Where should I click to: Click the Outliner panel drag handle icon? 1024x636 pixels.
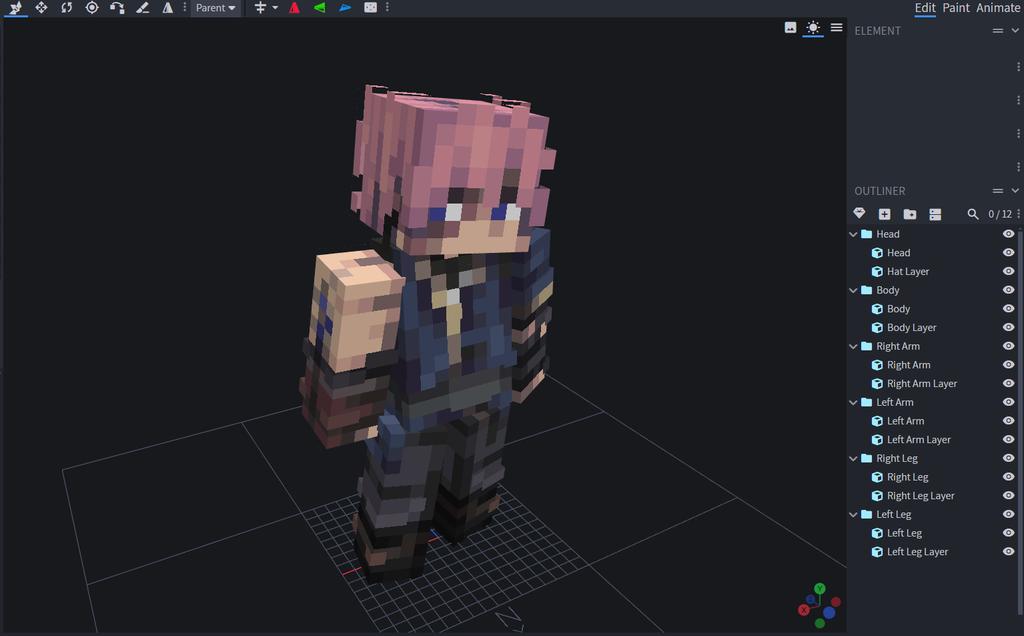pyautogui.click(x=997, y=191)
